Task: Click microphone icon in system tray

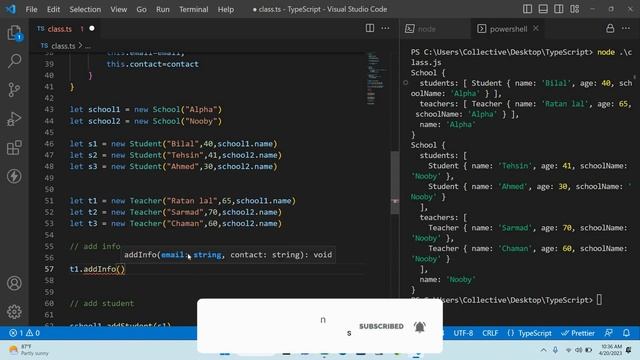Action: pyautogui.click(x=556, y=350)
